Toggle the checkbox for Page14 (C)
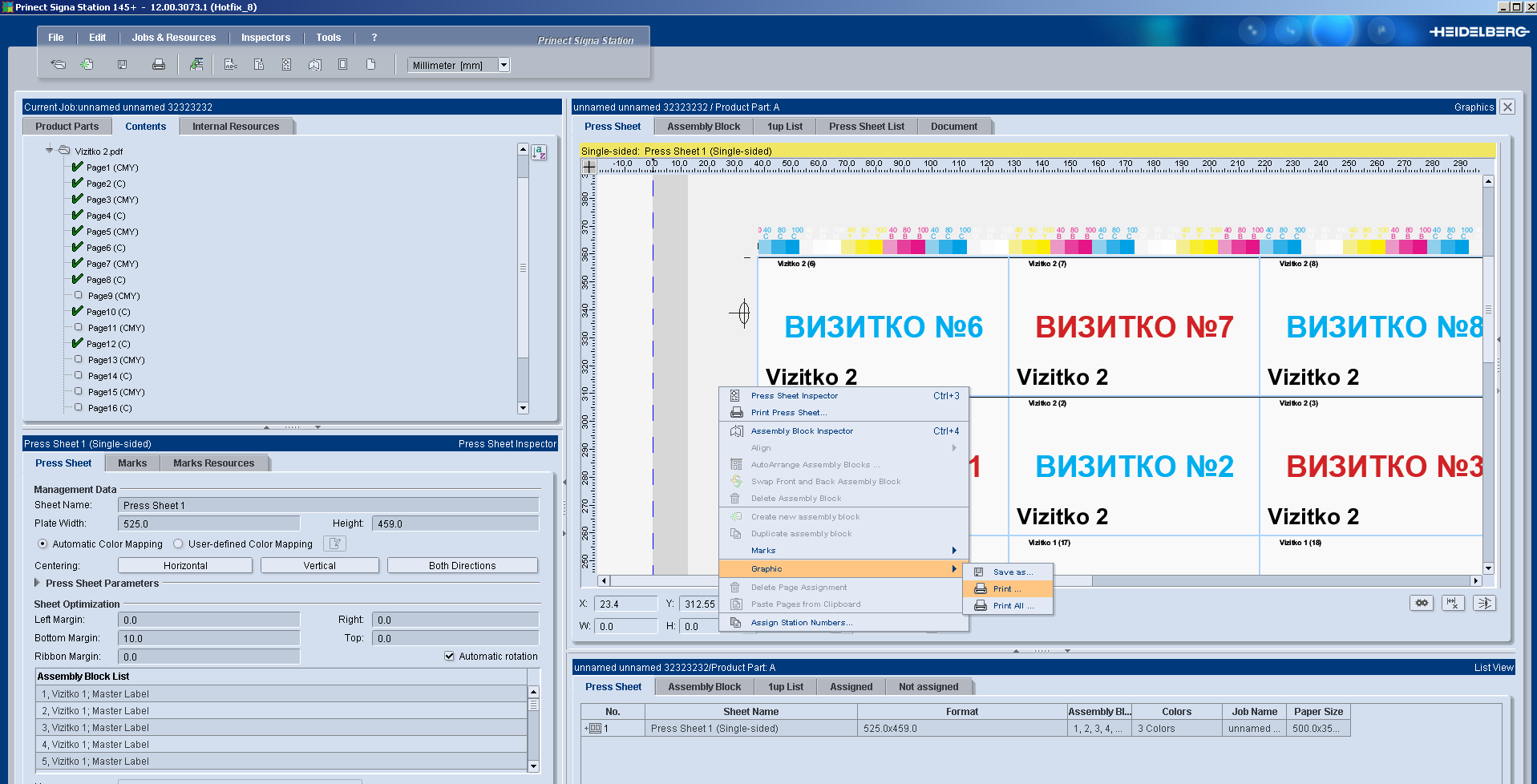 [x=79, y=375]
